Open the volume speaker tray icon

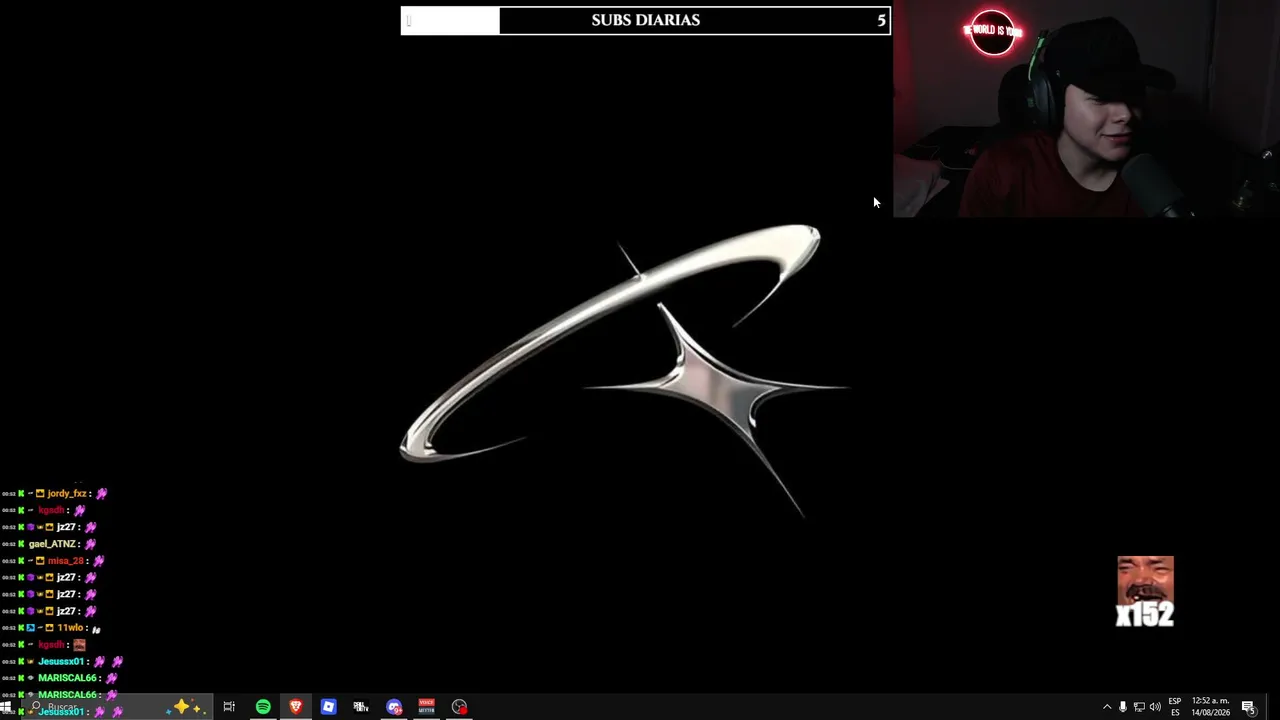point(1156,707)
